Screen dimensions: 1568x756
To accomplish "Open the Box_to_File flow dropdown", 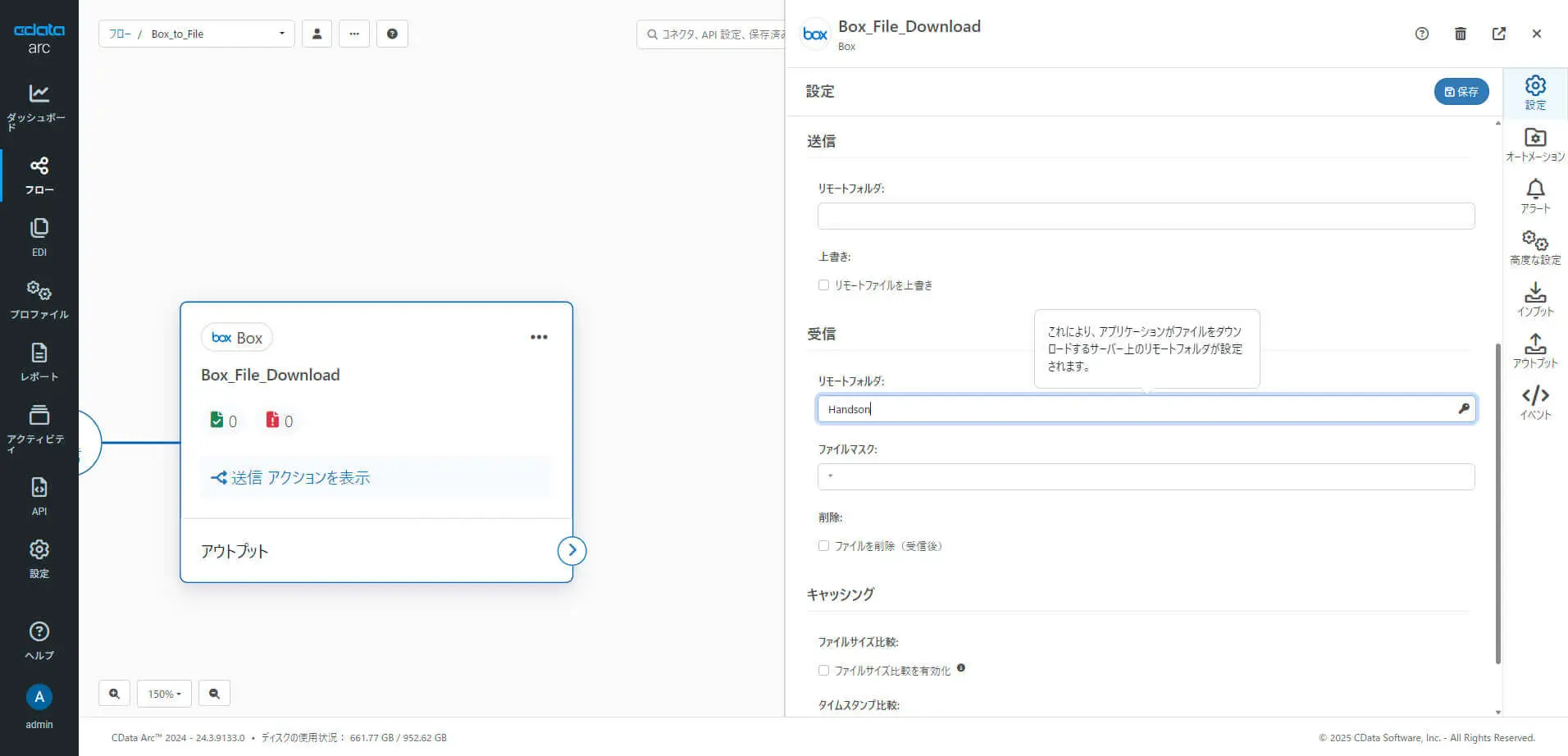I will (197, 34).
